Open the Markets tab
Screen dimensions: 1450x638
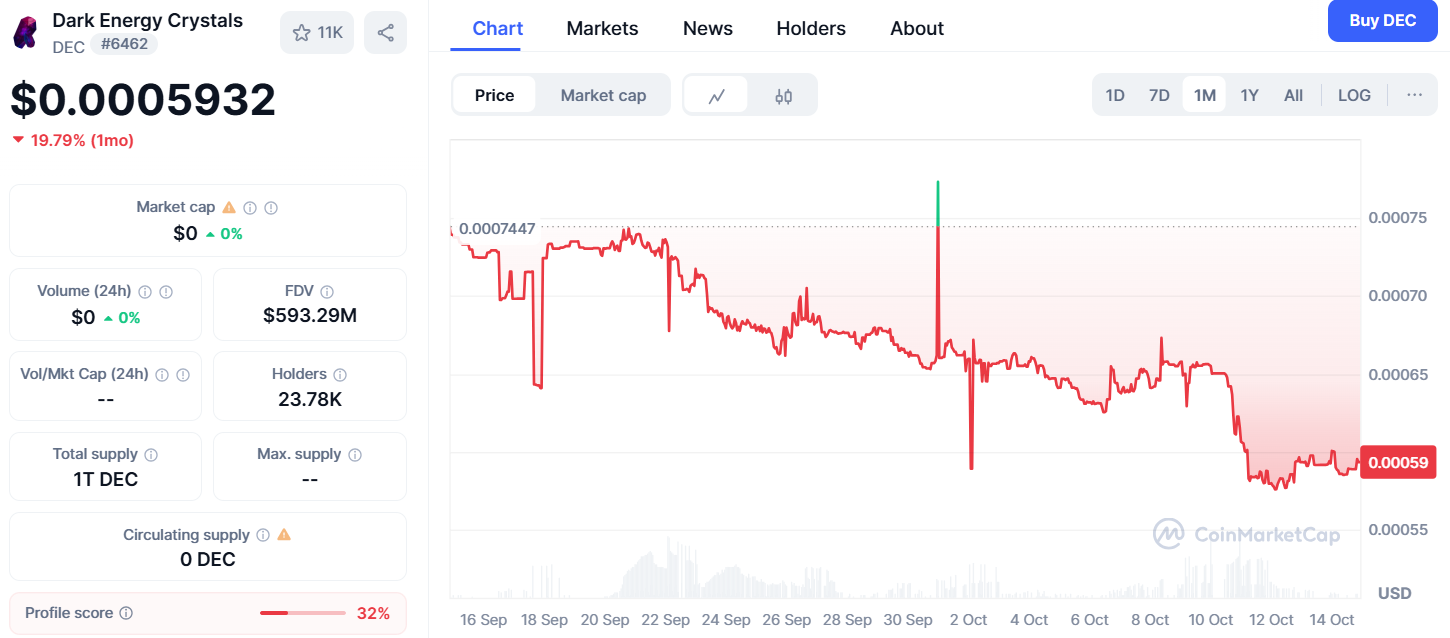coord(602,29)
